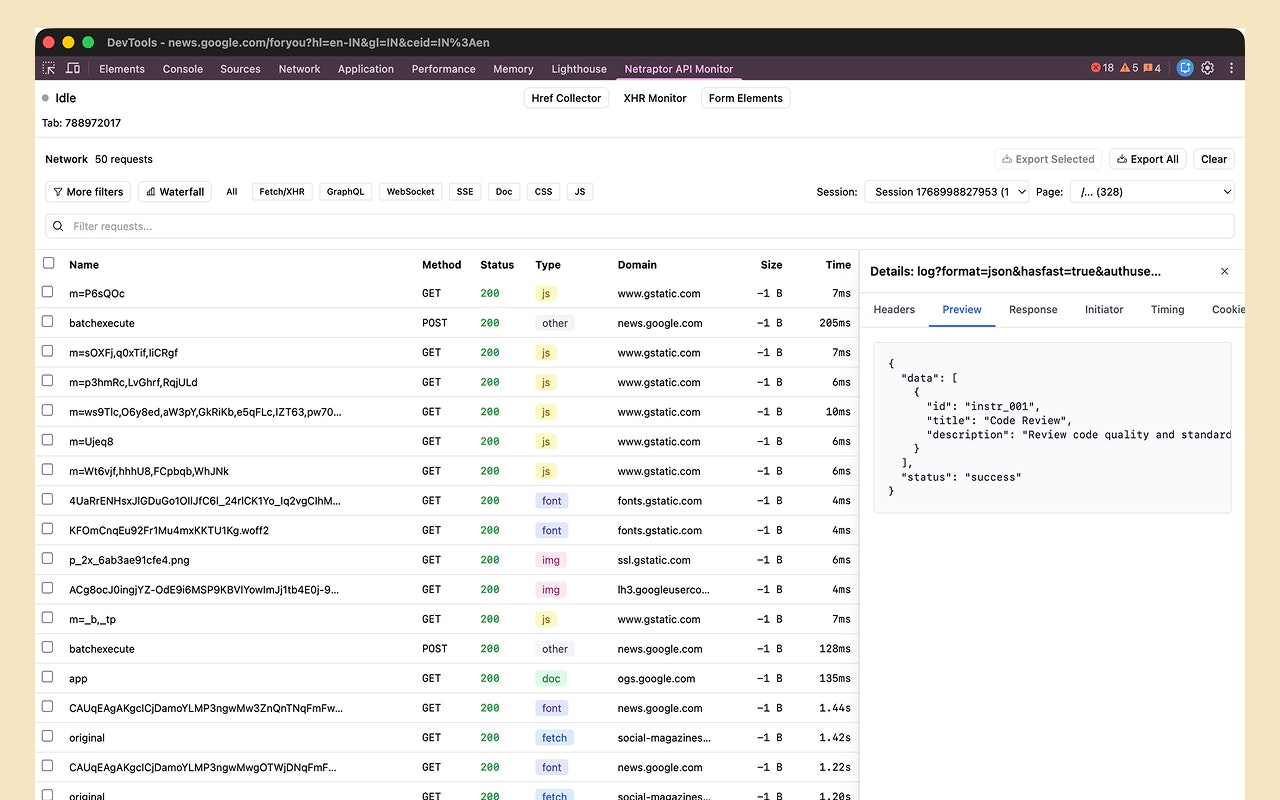The image size is (1280, 800).
Task: Switch to the Netraptor API Monitor tab
Action: pos(679,68)
